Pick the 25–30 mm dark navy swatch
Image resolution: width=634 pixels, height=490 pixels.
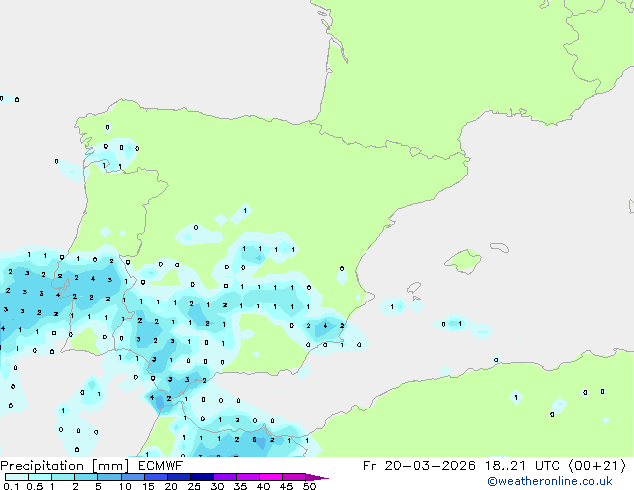pyautogui.click(x=202, y=477)
